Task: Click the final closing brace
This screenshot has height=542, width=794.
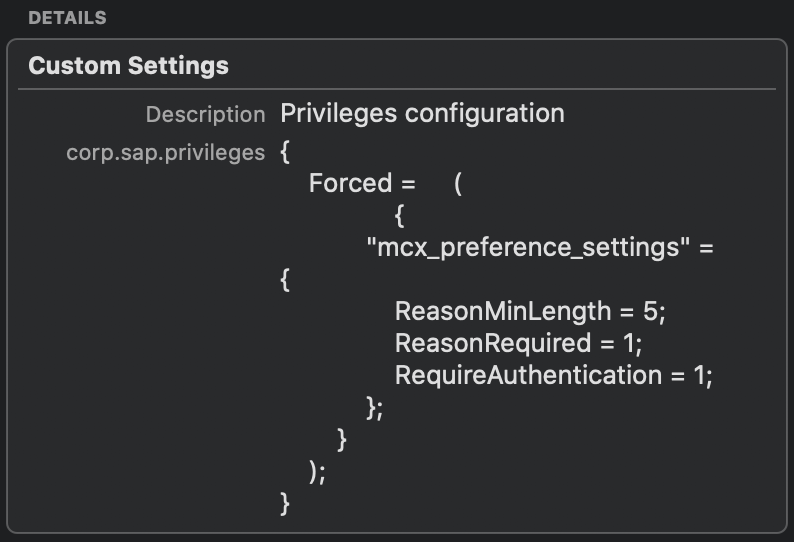Action: [x=285, y=504]
